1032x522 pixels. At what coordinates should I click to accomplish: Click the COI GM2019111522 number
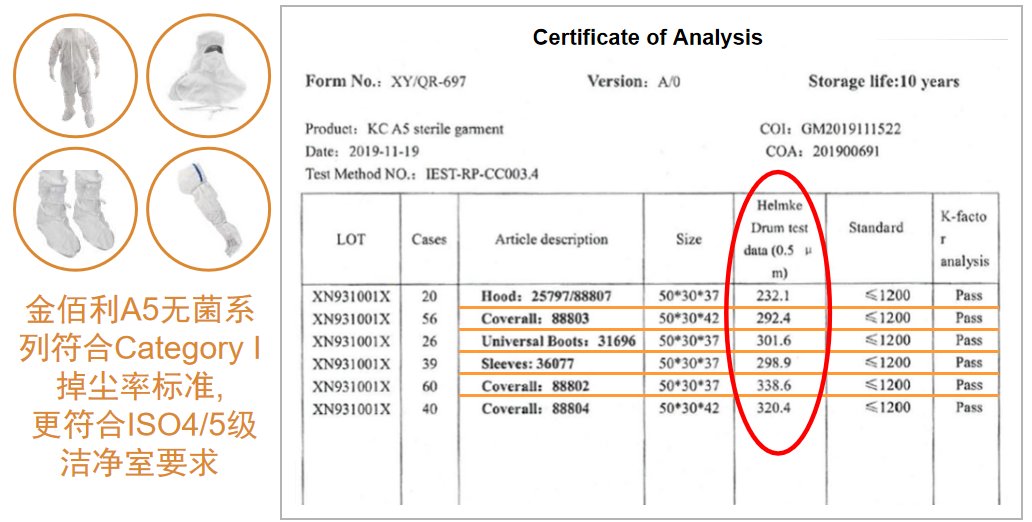(x=830, y=130)
